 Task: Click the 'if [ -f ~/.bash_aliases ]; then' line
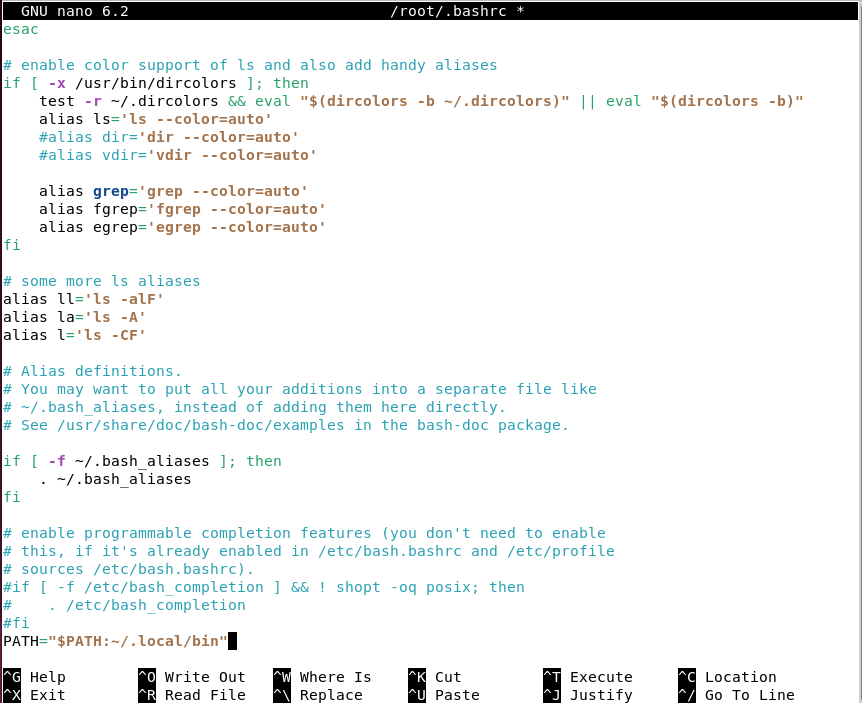142,461
